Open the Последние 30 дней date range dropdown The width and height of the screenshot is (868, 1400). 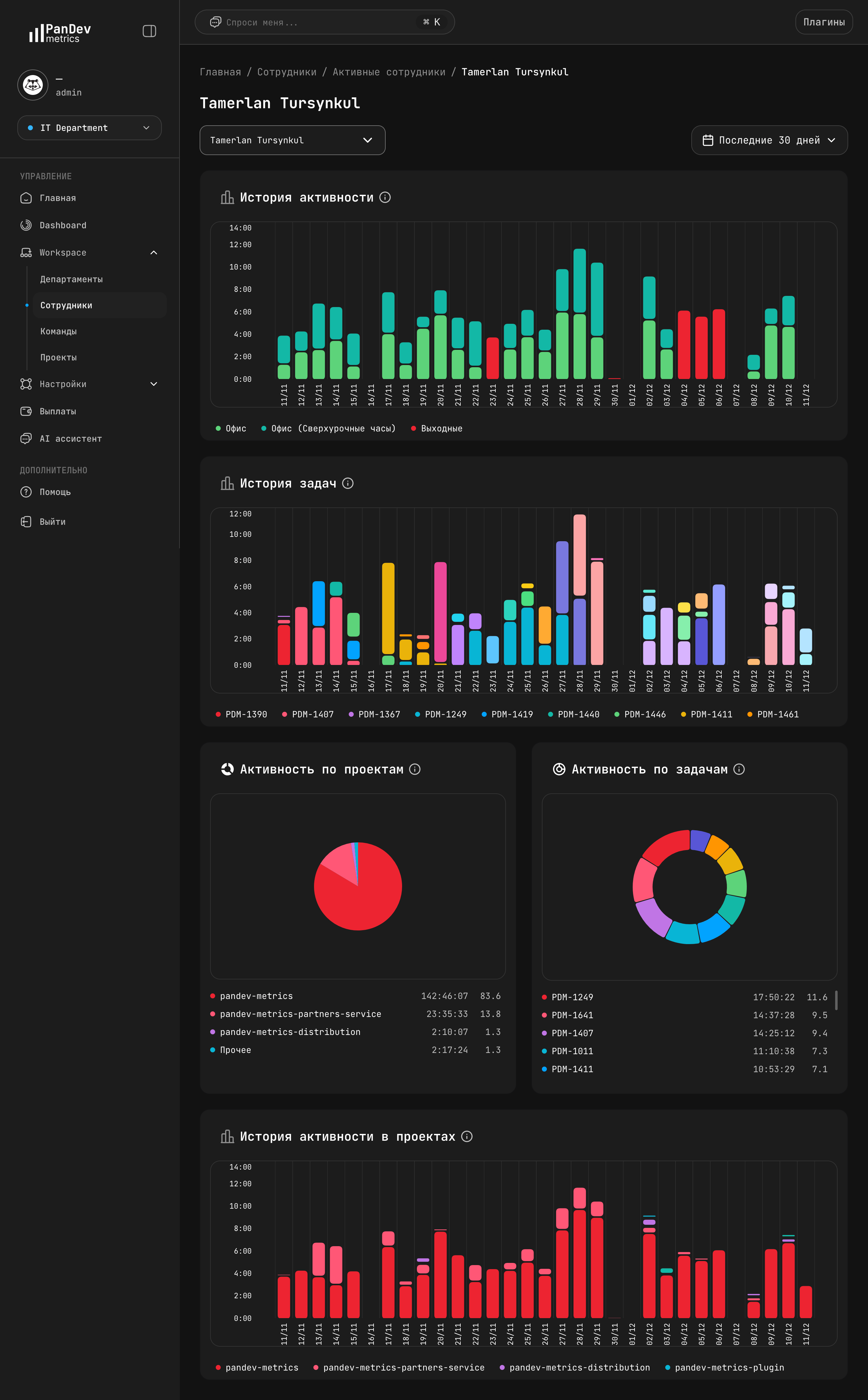[769, 140]
